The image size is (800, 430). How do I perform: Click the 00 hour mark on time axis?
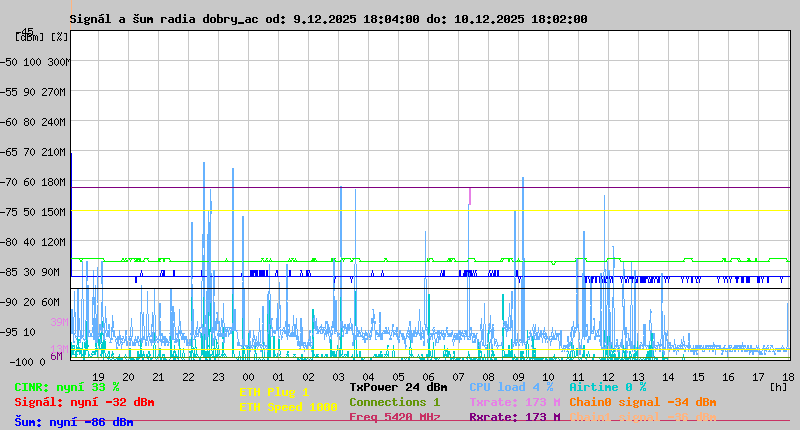point(248,376)
